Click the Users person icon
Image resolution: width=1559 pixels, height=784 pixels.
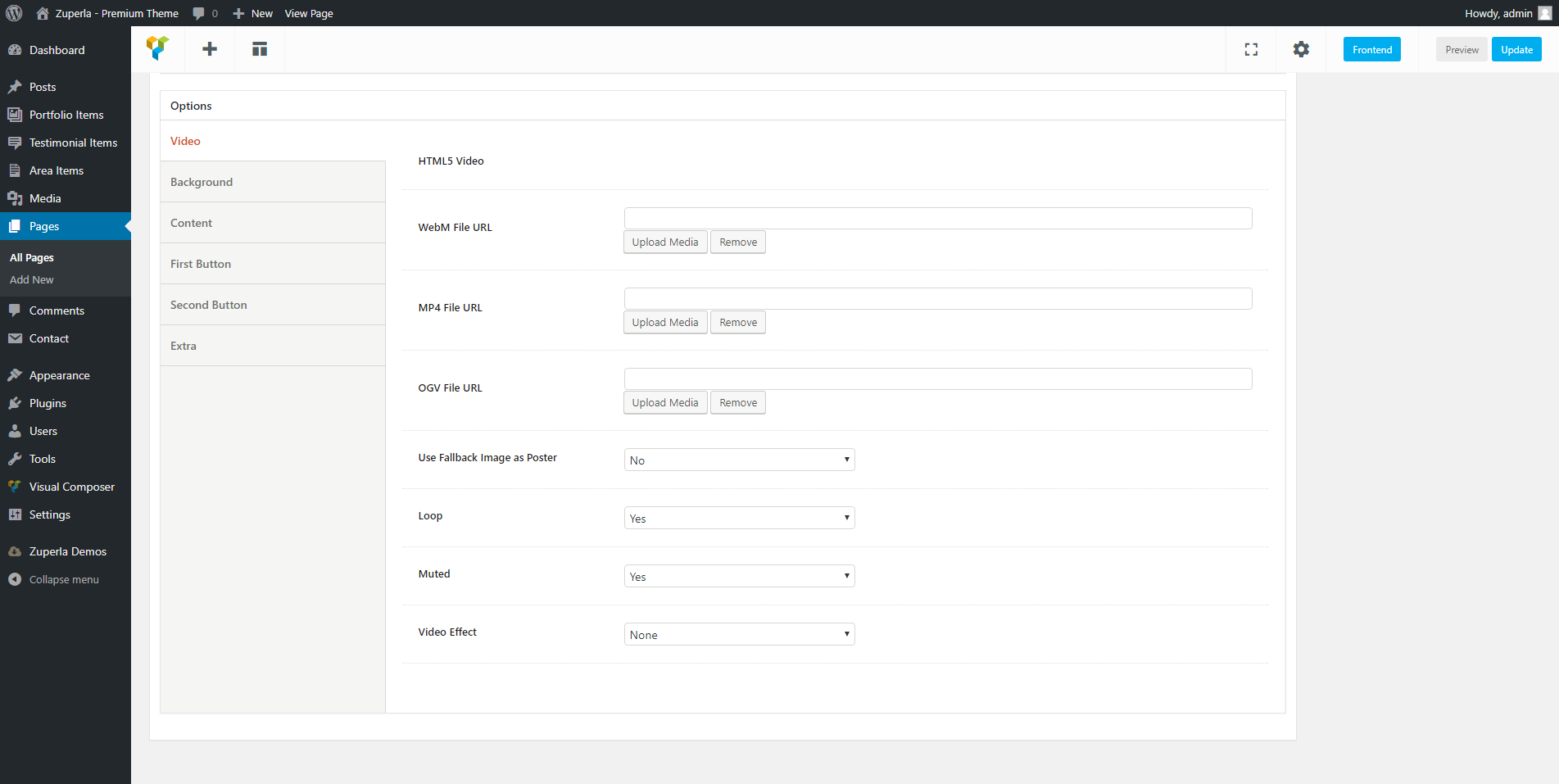(15, 431)
